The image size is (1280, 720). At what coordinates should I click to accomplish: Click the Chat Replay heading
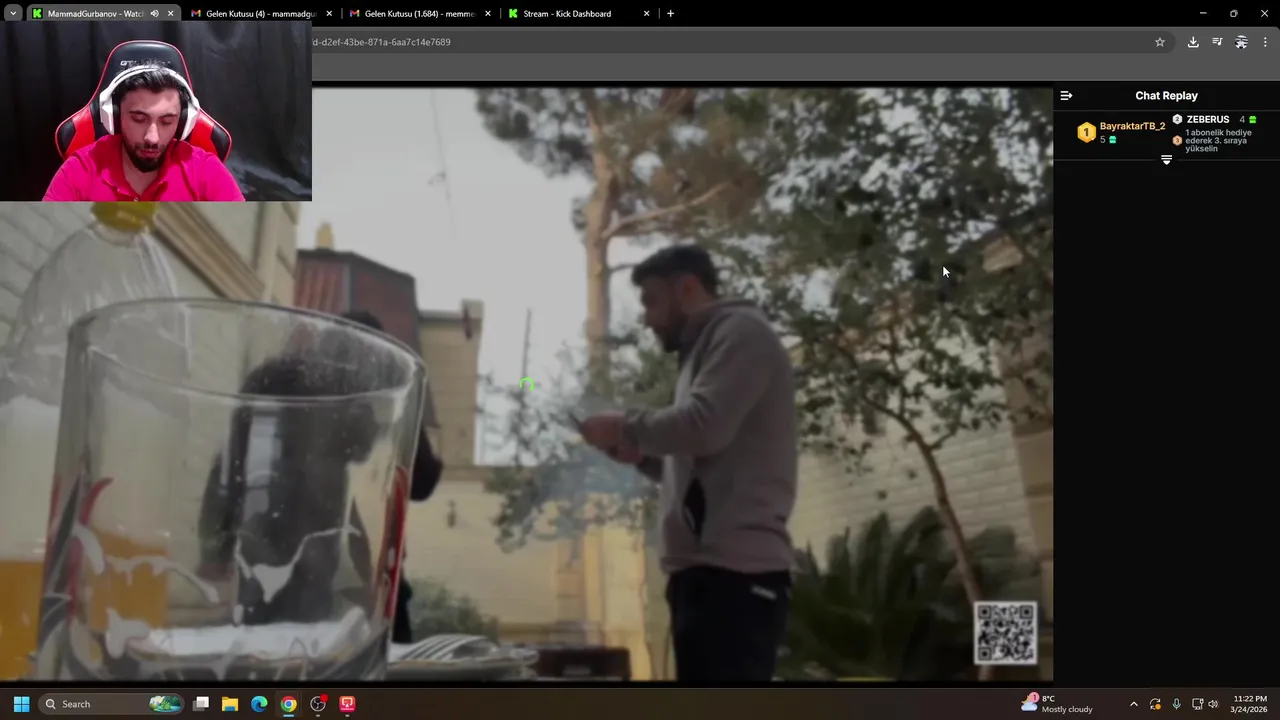(1166, 96)
